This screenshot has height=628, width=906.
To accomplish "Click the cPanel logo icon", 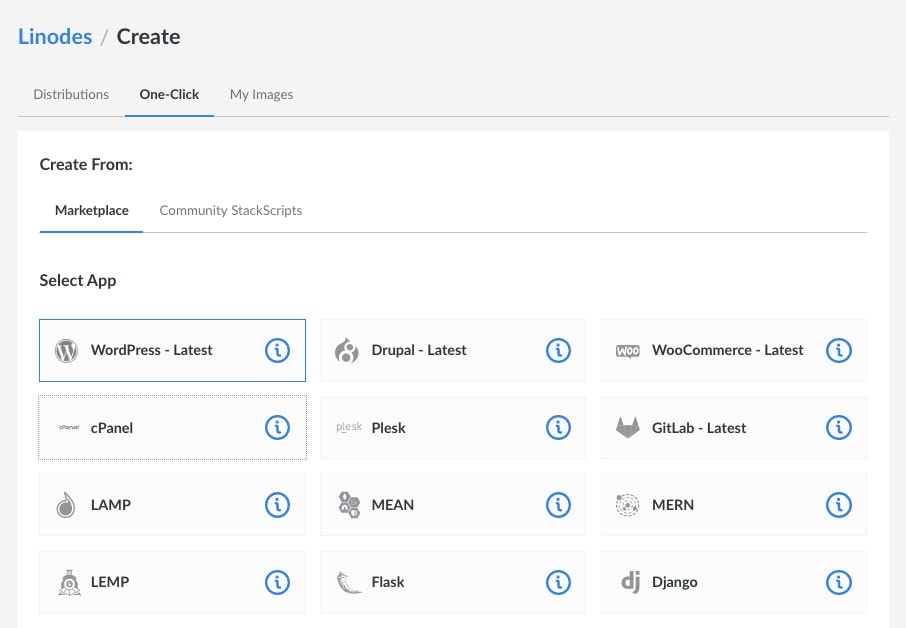I will pos(69,428).
